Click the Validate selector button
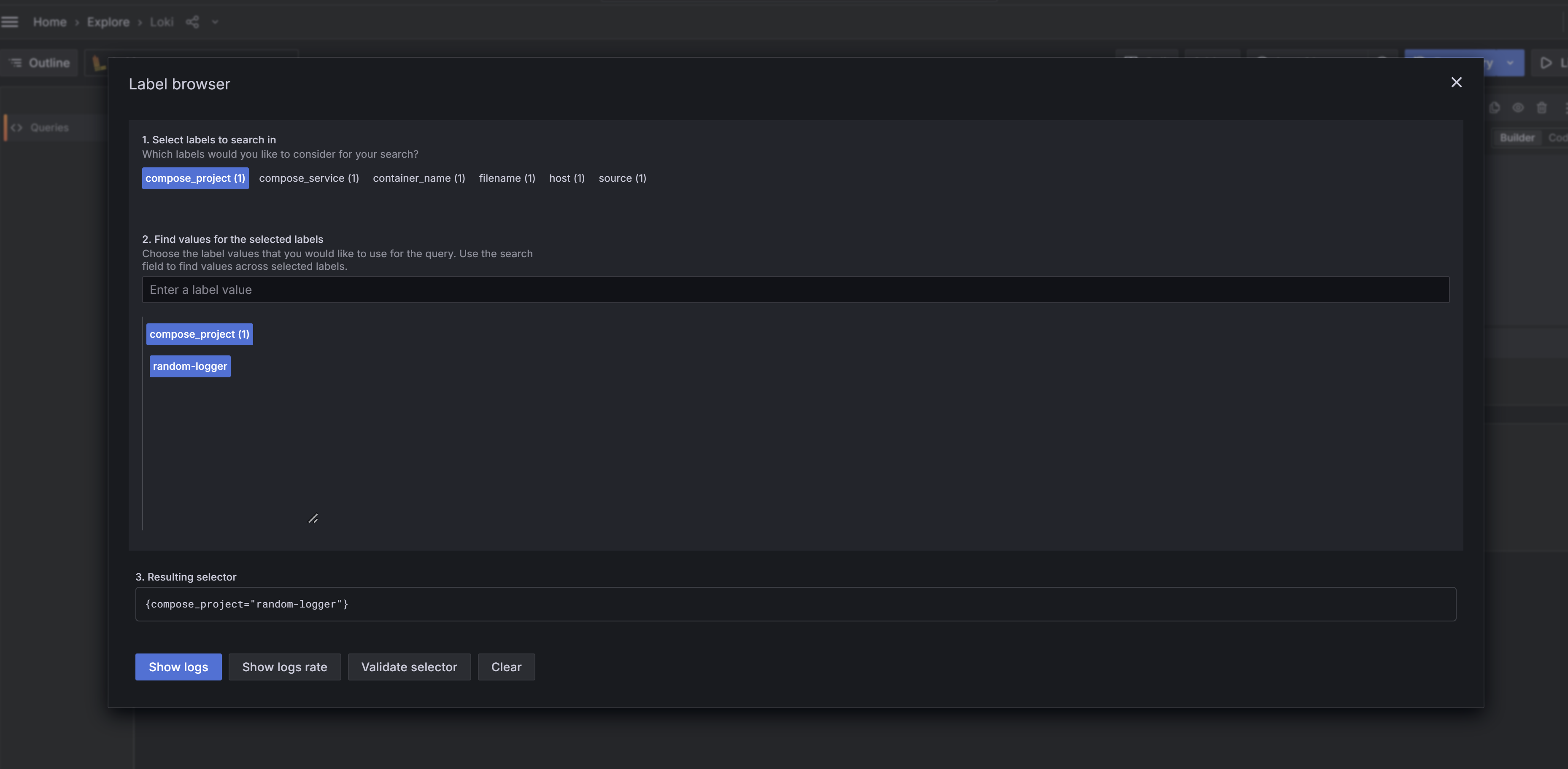1568x769 pixels. pyautogui.click(x=409, y=667)
